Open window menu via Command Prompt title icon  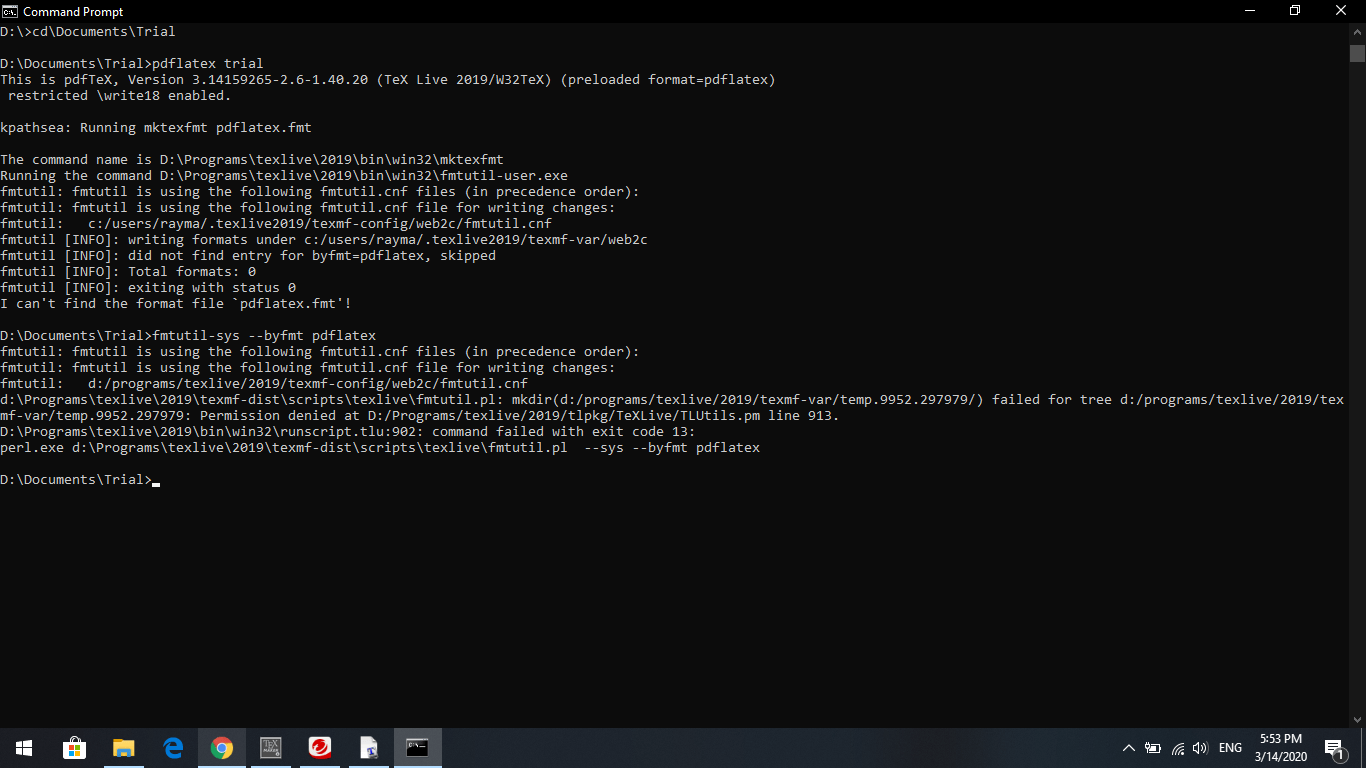(10, 11)
